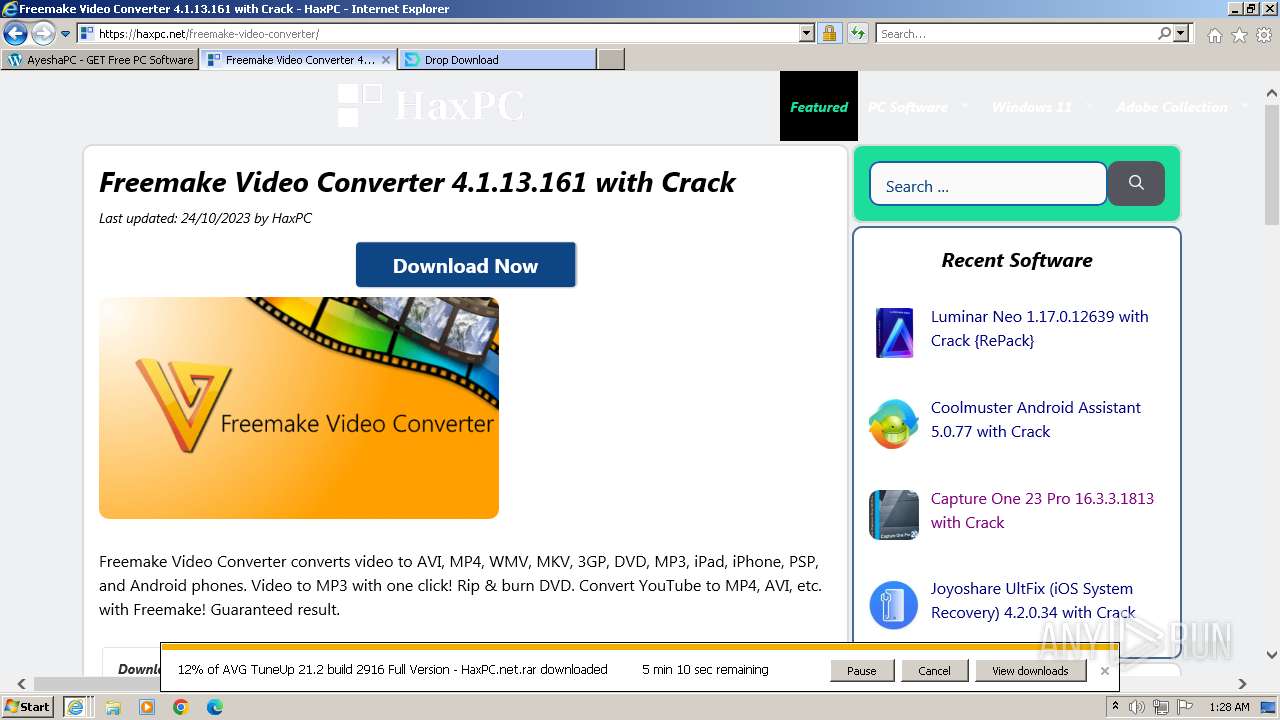Open the Windows 11 menu

[x=1031, y=107]
